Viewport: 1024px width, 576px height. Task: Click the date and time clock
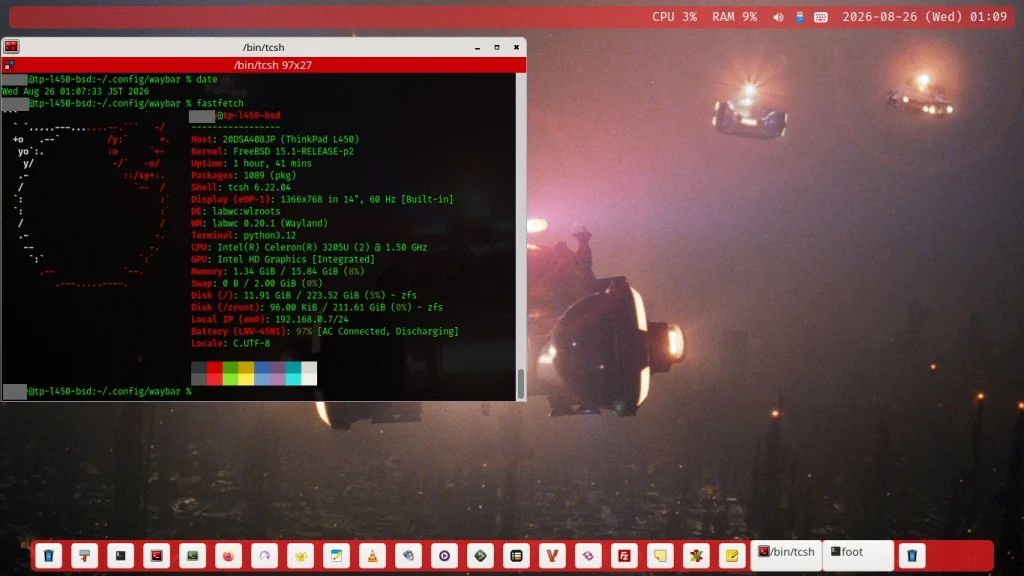coord(924,17)
